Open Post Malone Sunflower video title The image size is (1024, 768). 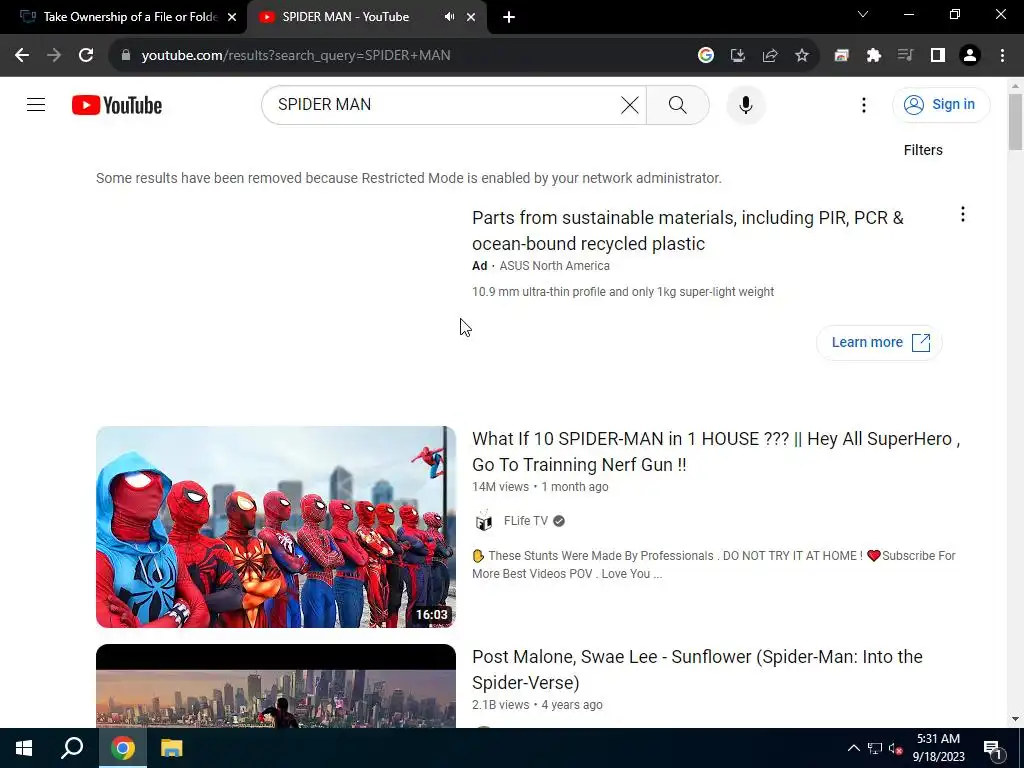(x=697, y=669)
